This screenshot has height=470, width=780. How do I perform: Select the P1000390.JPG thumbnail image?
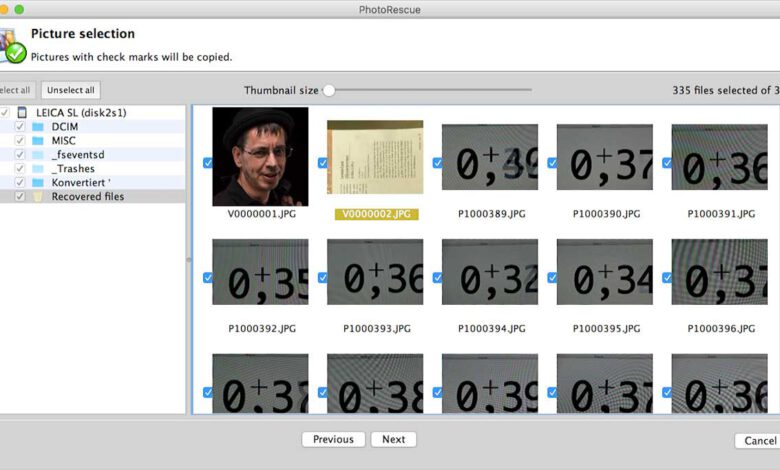tap(604, 157)
